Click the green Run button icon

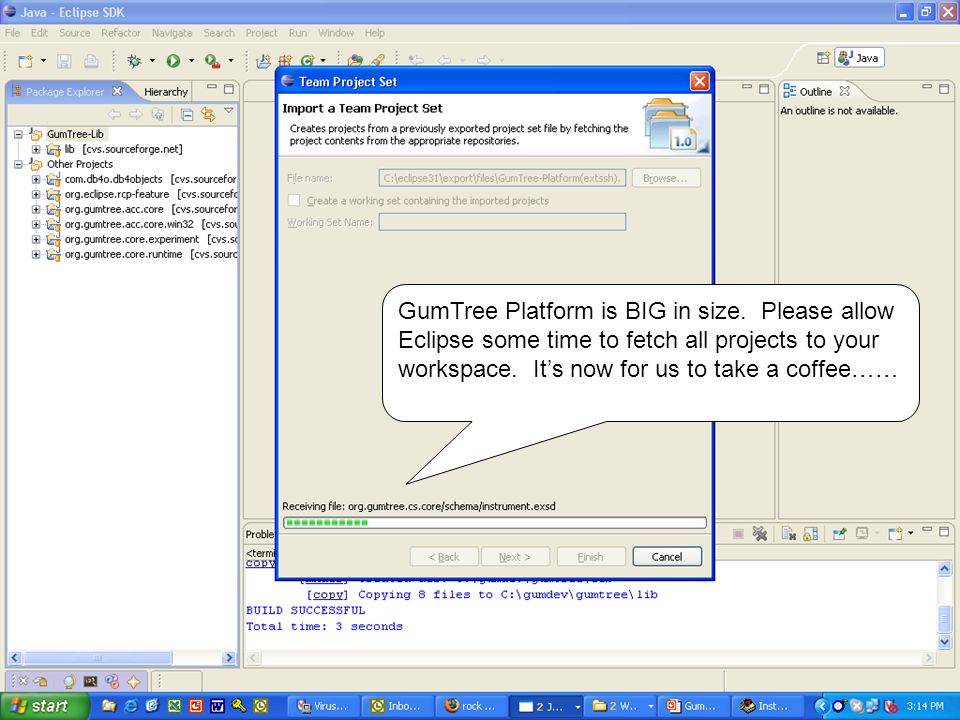coord(173,61)
